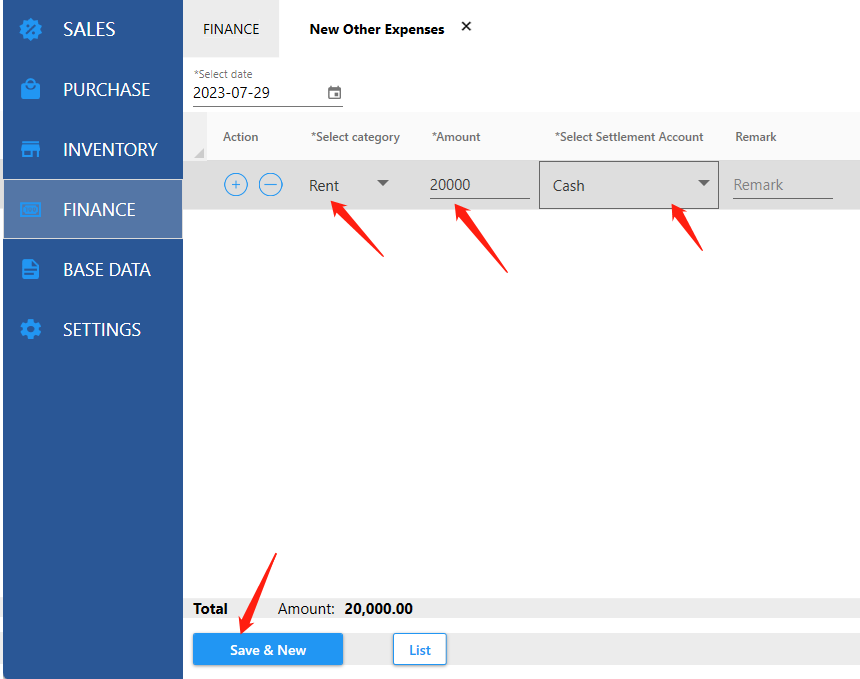860x679 pixels.
Task: Open the calendar date picker icon
Action: point(334,93)
